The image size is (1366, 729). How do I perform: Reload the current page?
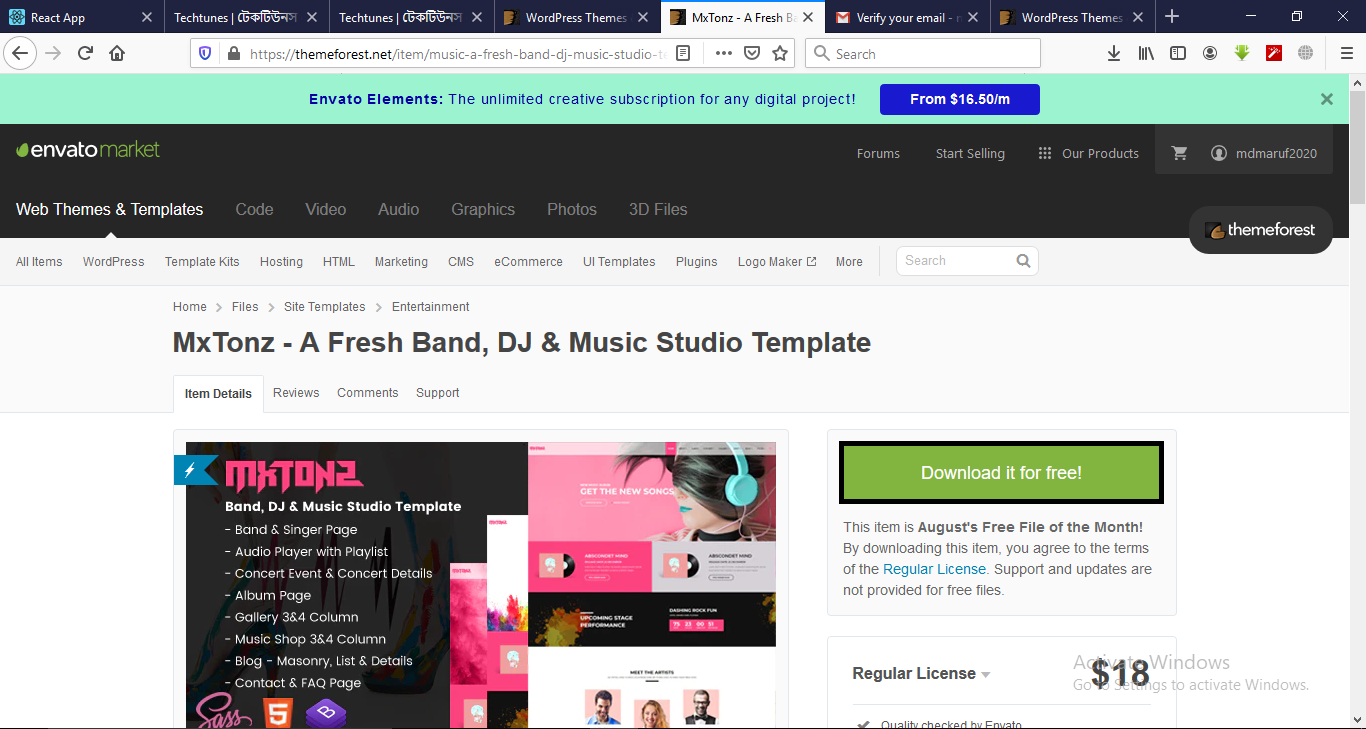coord(85,53)
